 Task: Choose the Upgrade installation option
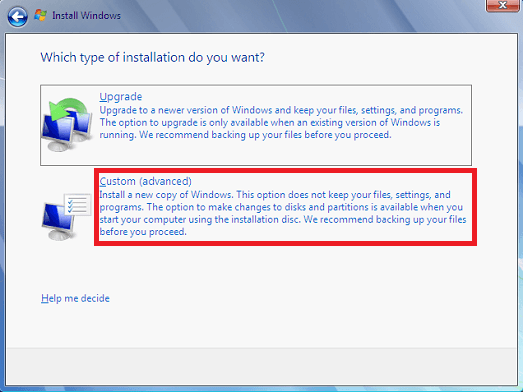point(256,125)
